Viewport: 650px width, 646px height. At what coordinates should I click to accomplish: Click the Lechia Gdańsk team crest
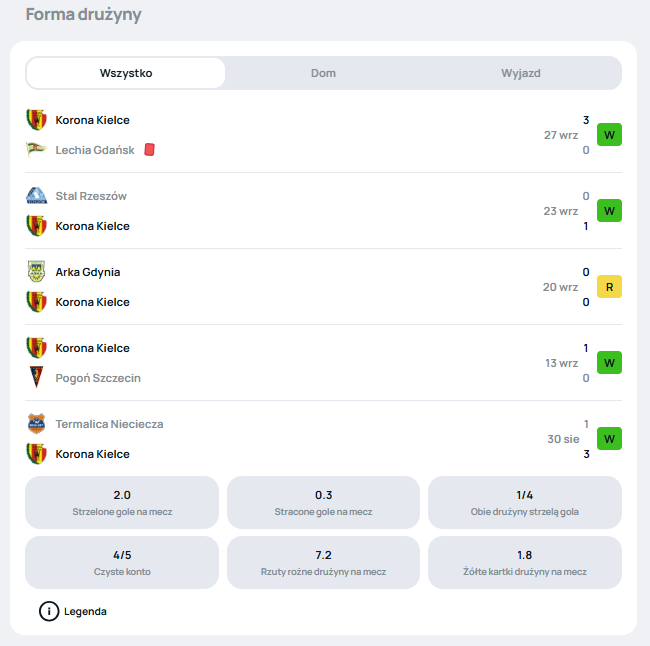click(36, 149)
